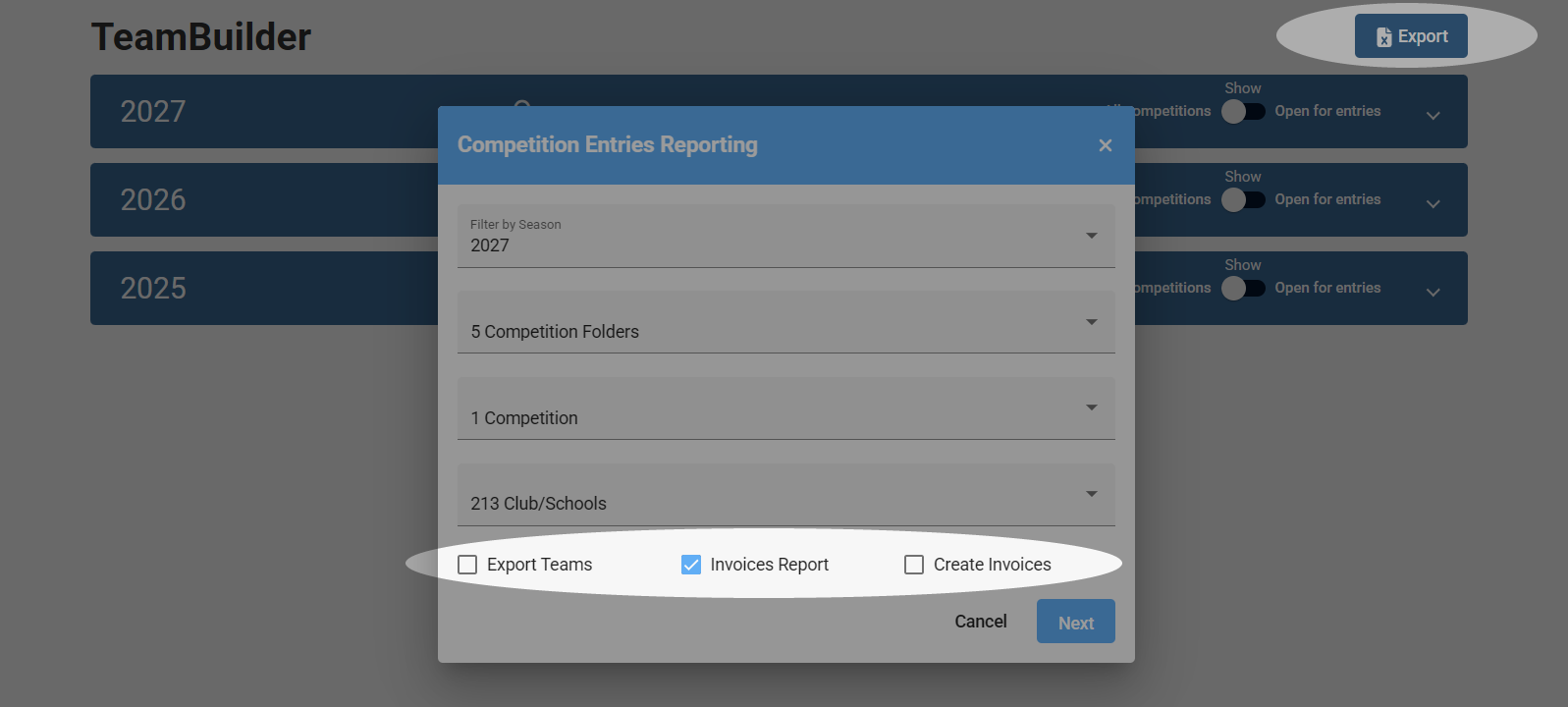Open the 5 Competition Folders dropdown

(786, 322)
